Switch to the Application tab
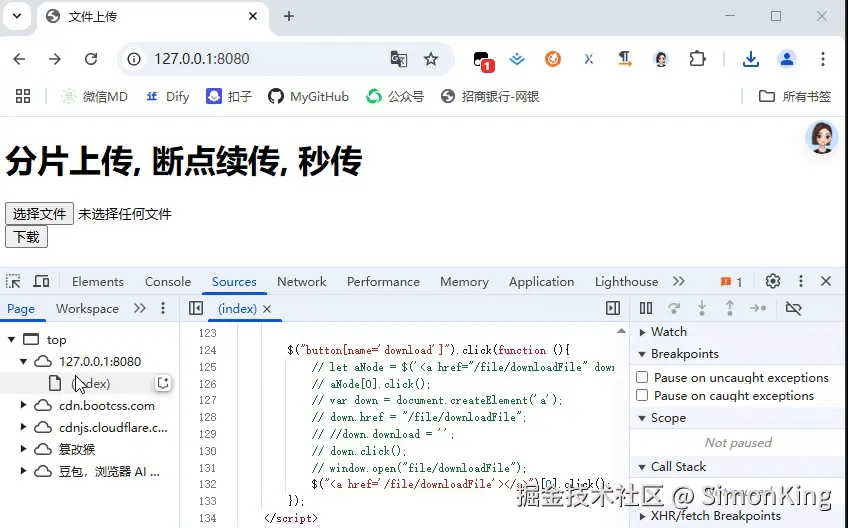 pyautogui.click(x=541, y=282)
